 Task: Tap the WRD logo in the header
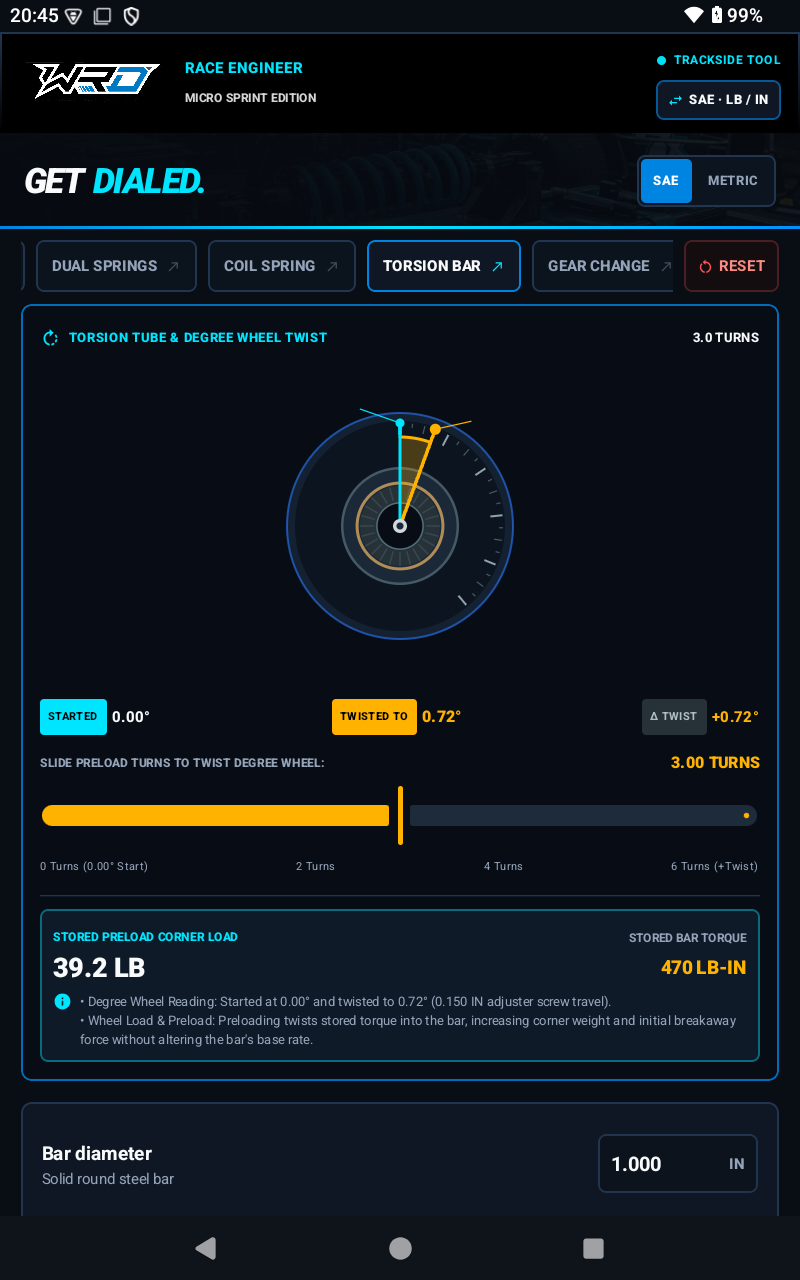tap(96, 81)
